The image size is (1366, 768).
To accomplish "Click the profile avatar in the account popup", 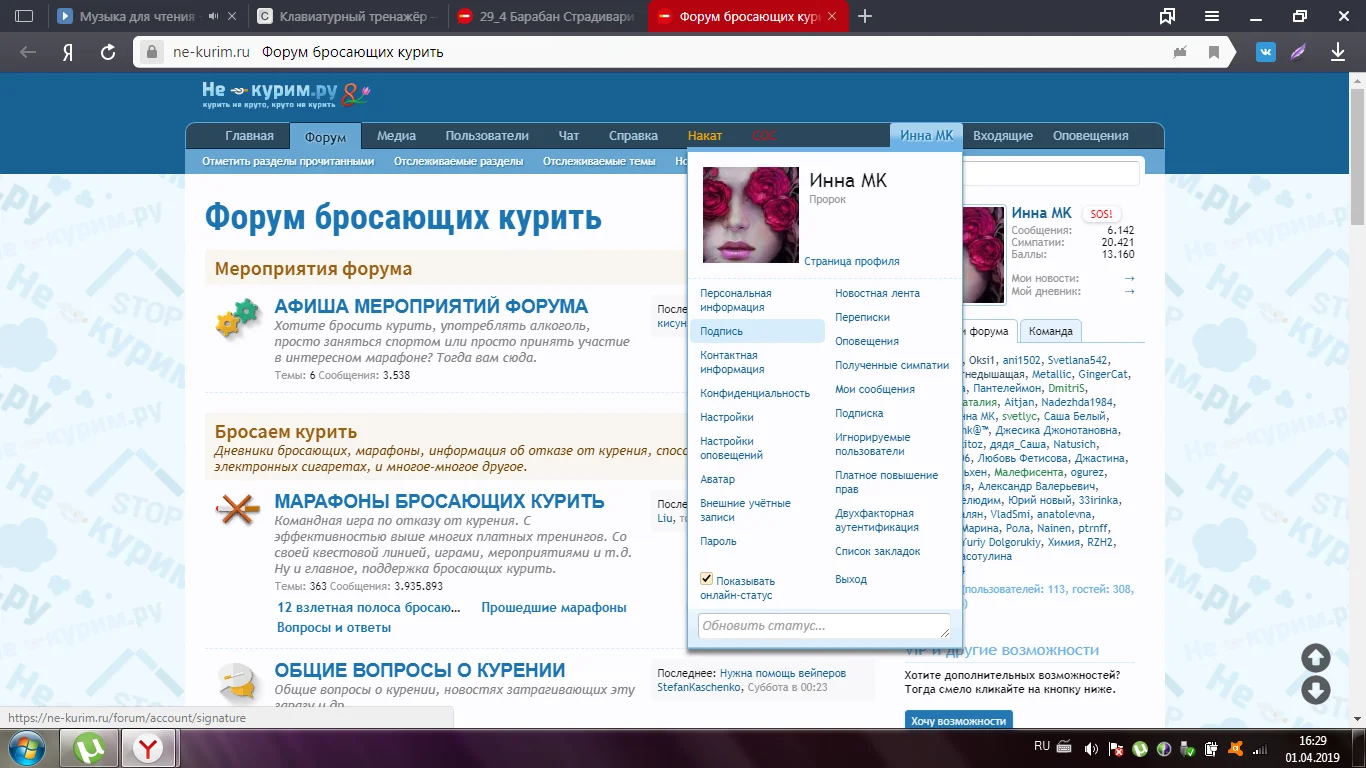I will (x=751, y=215).
